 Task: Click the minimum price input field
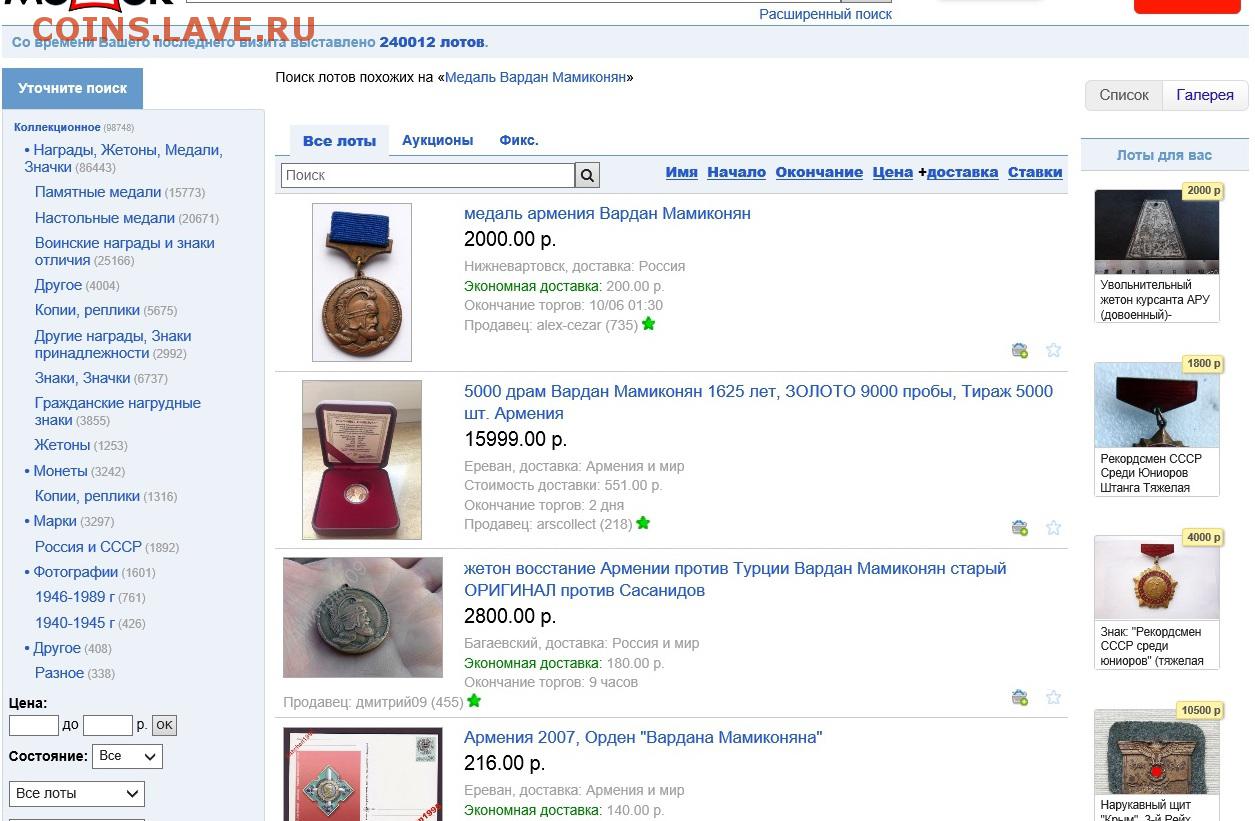tap(34, 725)
